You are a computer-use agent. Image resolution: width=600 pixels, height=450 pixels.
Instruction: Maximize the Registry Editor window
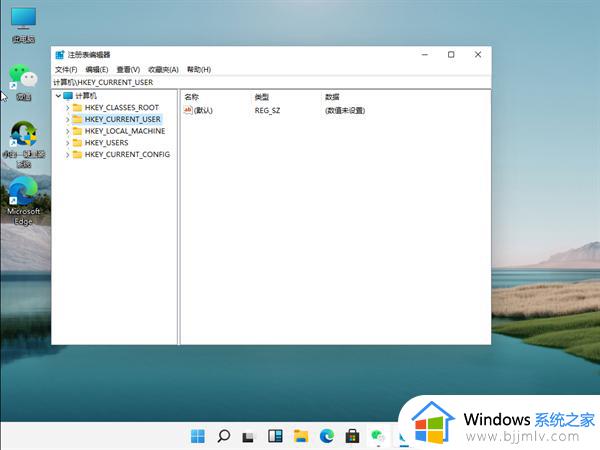point(451,55)
